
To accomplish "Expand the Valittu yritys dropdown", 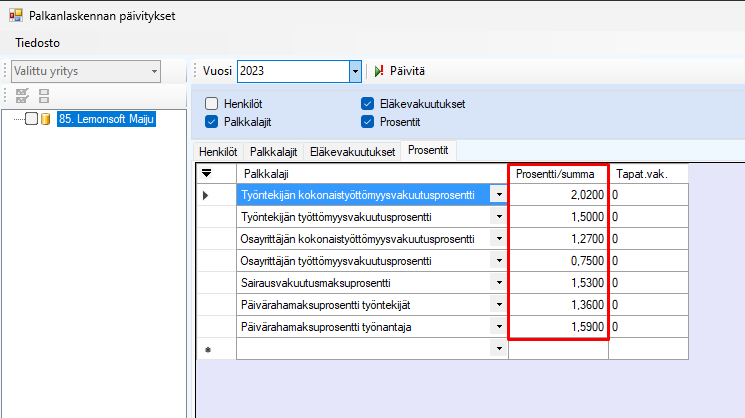I will 154,71.
